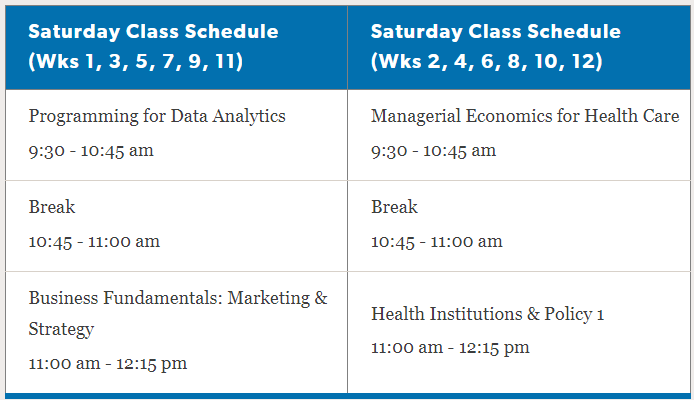Click "Managerial Economics for Health Care" course name

click(x=525, y=116)
